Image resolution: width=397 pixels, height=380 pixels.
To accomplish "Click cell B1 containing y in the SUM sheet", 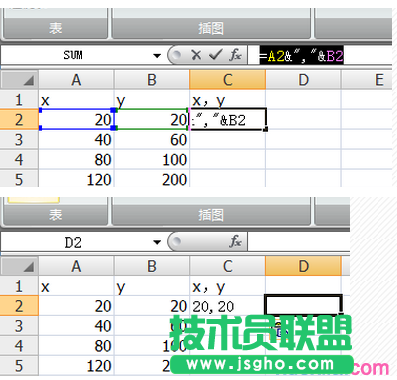I will coord(152,100).
